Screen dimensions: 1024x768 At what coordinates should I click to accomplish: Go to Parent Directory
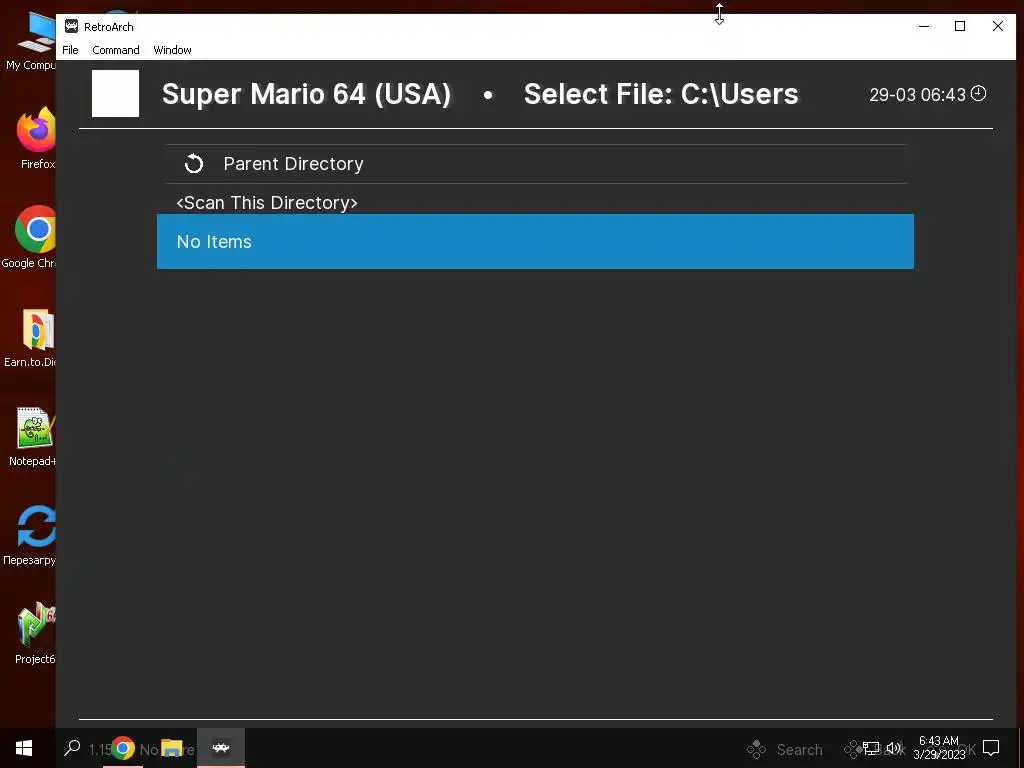point(536,164)
